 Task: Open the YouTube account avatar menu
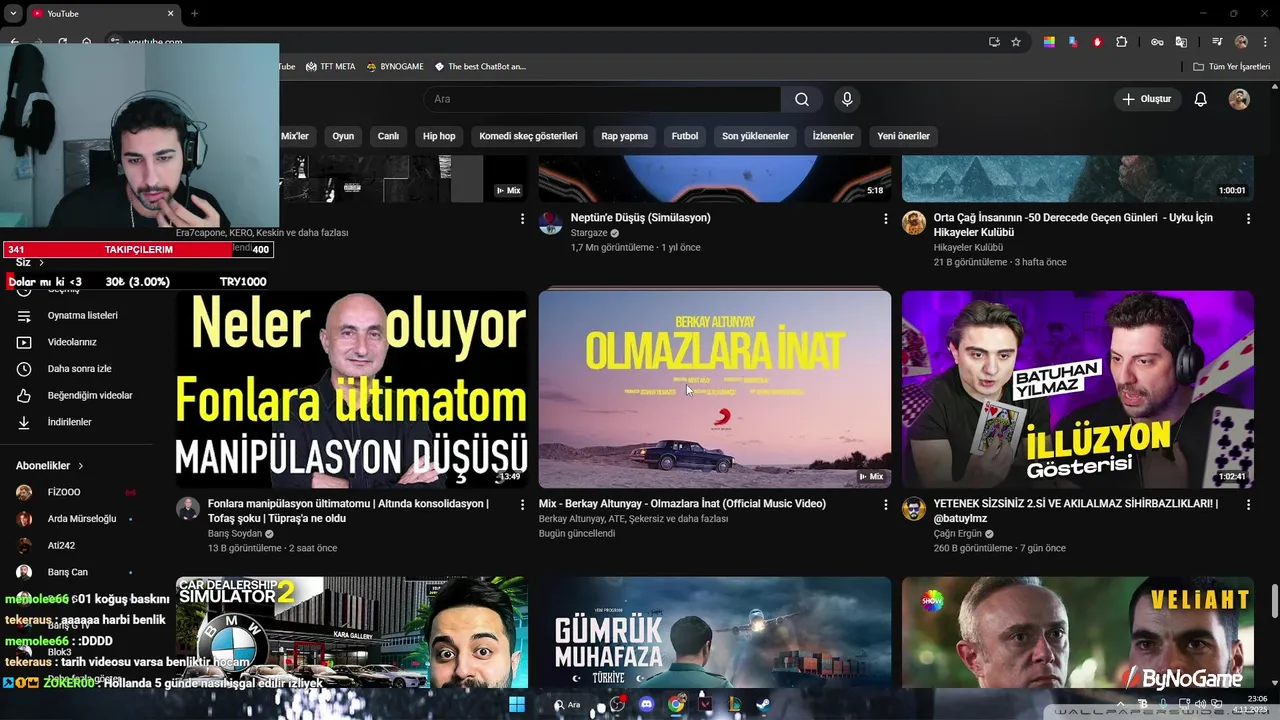(1239, 99)
